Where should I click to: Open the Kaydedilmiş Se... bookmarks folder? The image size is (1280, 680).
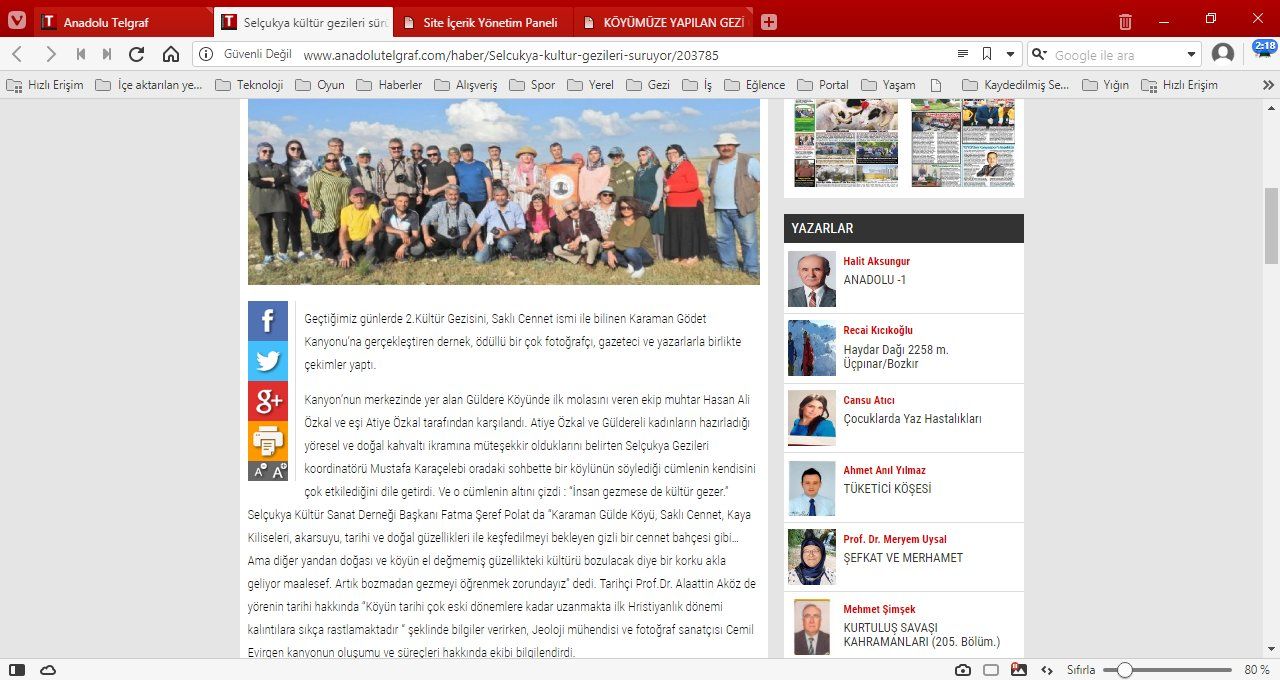[1016, 85]
